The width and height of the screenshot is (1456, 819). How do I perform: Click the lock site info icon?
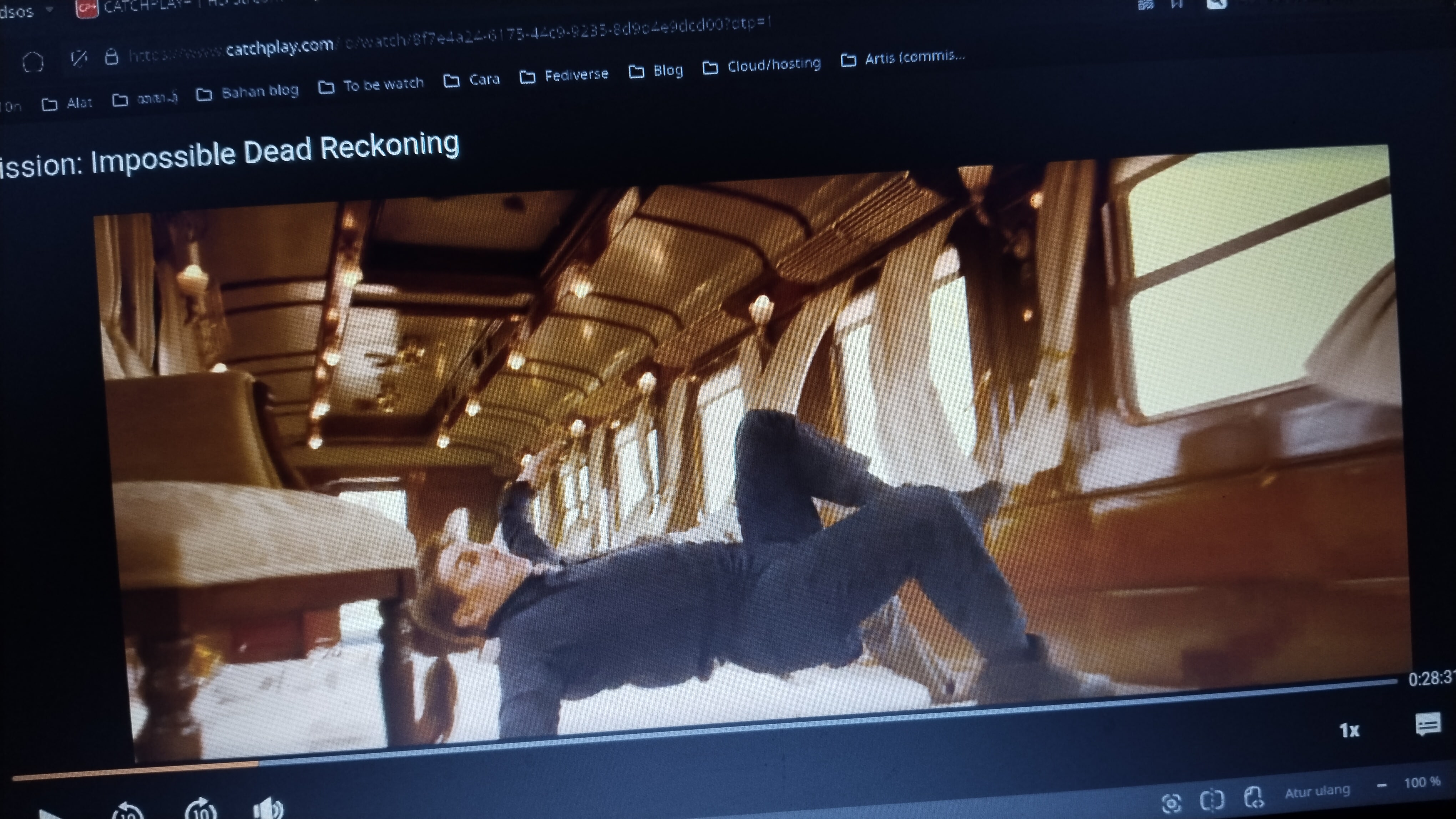[x=111, y=57]
